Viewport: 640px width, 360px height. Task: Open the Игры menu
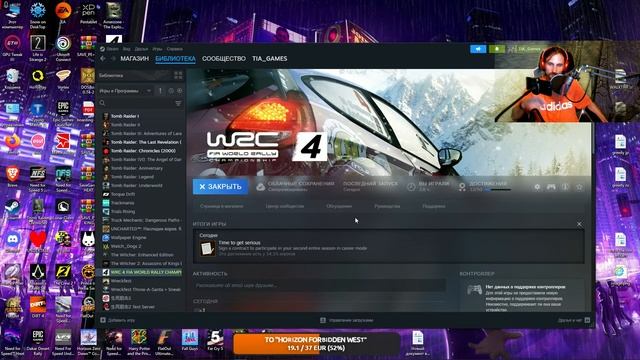(x=157, y=49)
